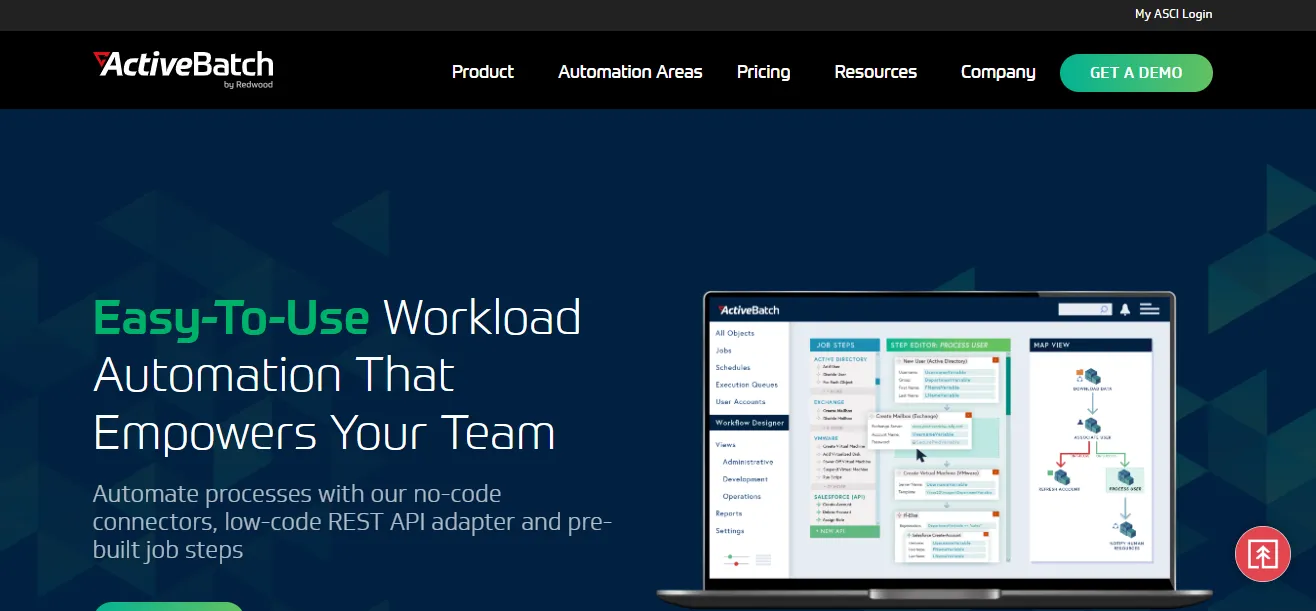This screenshot has width=1316, height=611.
Task: Select Execution Queues in mockup sidebar
Action: pyautogui.click(x=747, y=385)
